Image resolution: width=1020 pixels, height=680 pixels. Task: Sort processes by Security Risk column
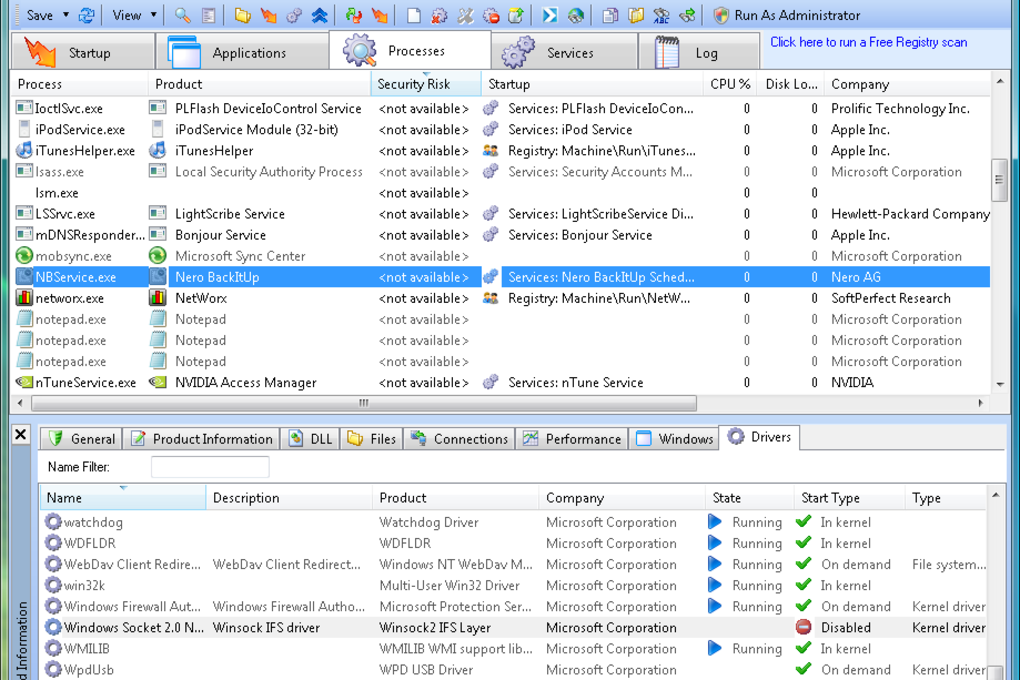[425, 84]
